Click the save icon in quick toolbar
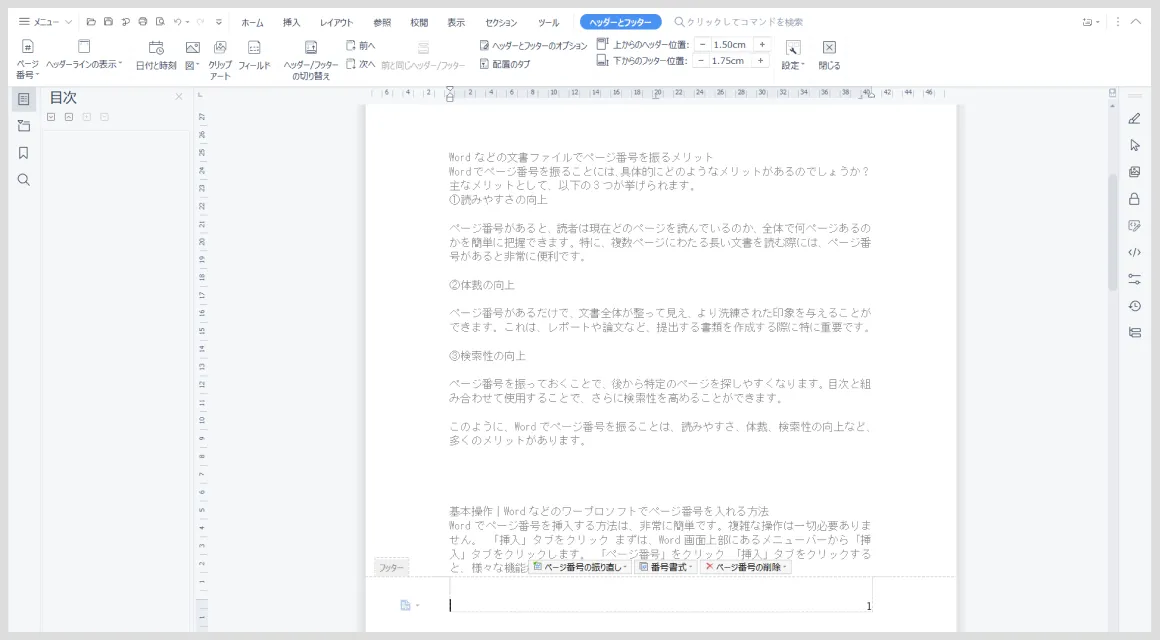1160x640 pixels. 108,22
